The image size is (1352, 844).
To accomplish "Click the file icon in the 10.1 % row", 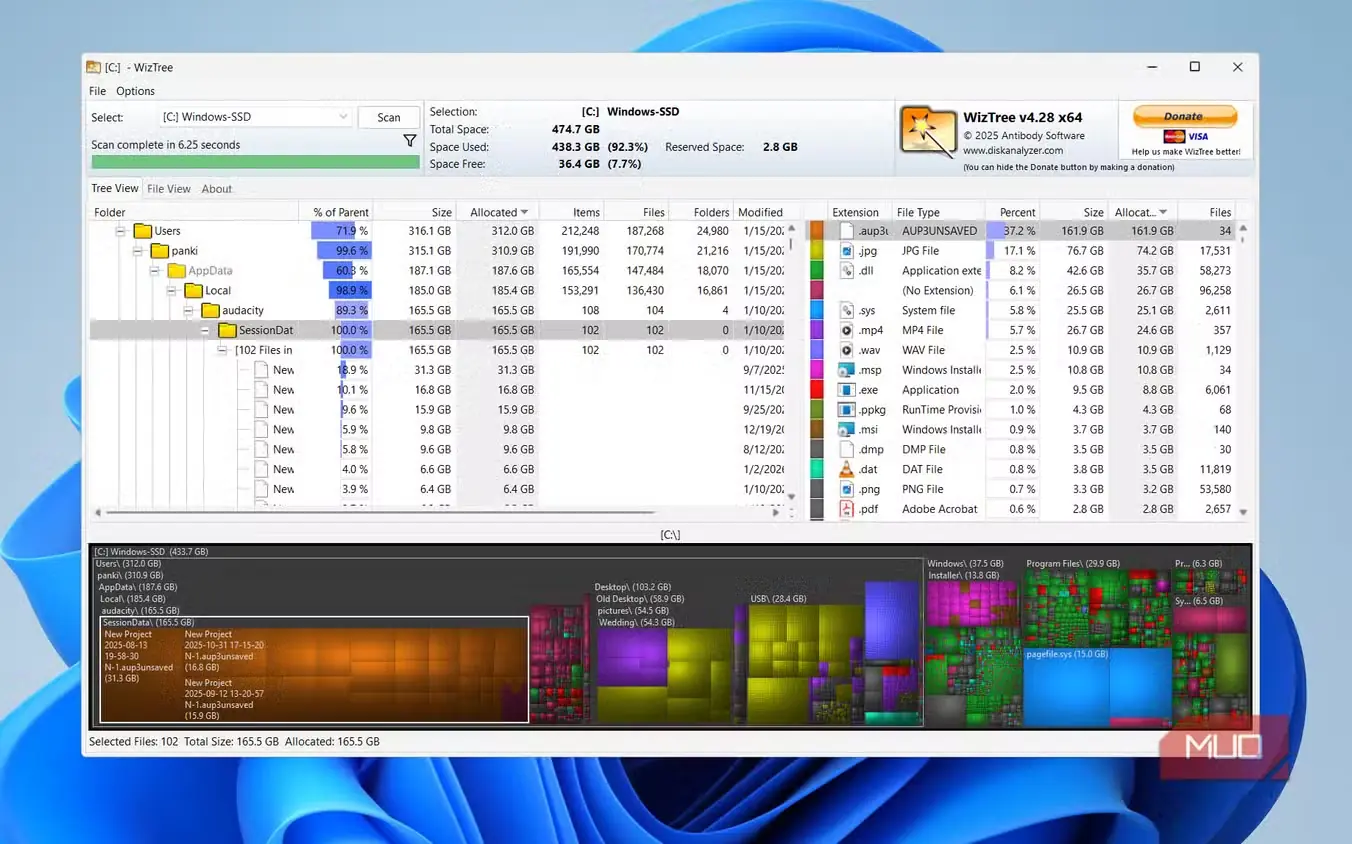I will coord(261,390).
